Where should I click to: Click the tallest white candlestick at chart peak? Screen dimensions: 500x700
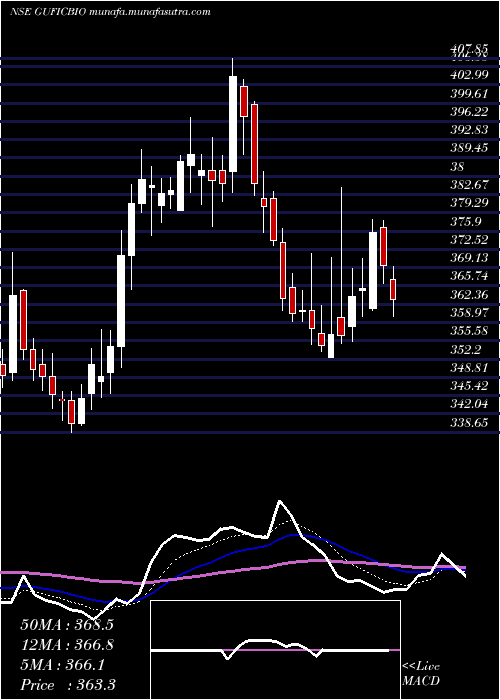click(233, 124)
